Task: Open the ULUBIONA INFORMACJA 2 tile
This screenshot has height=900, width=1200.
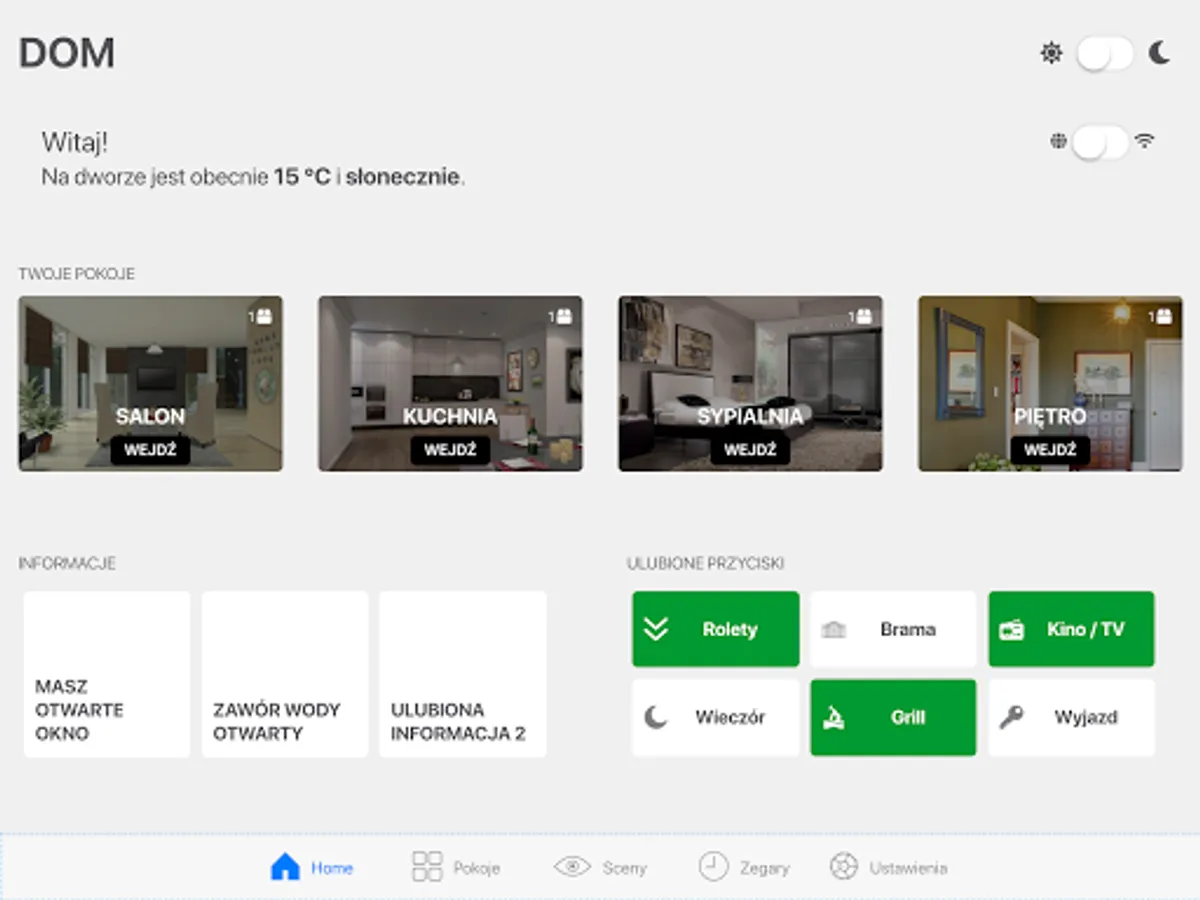Action: 463,674
